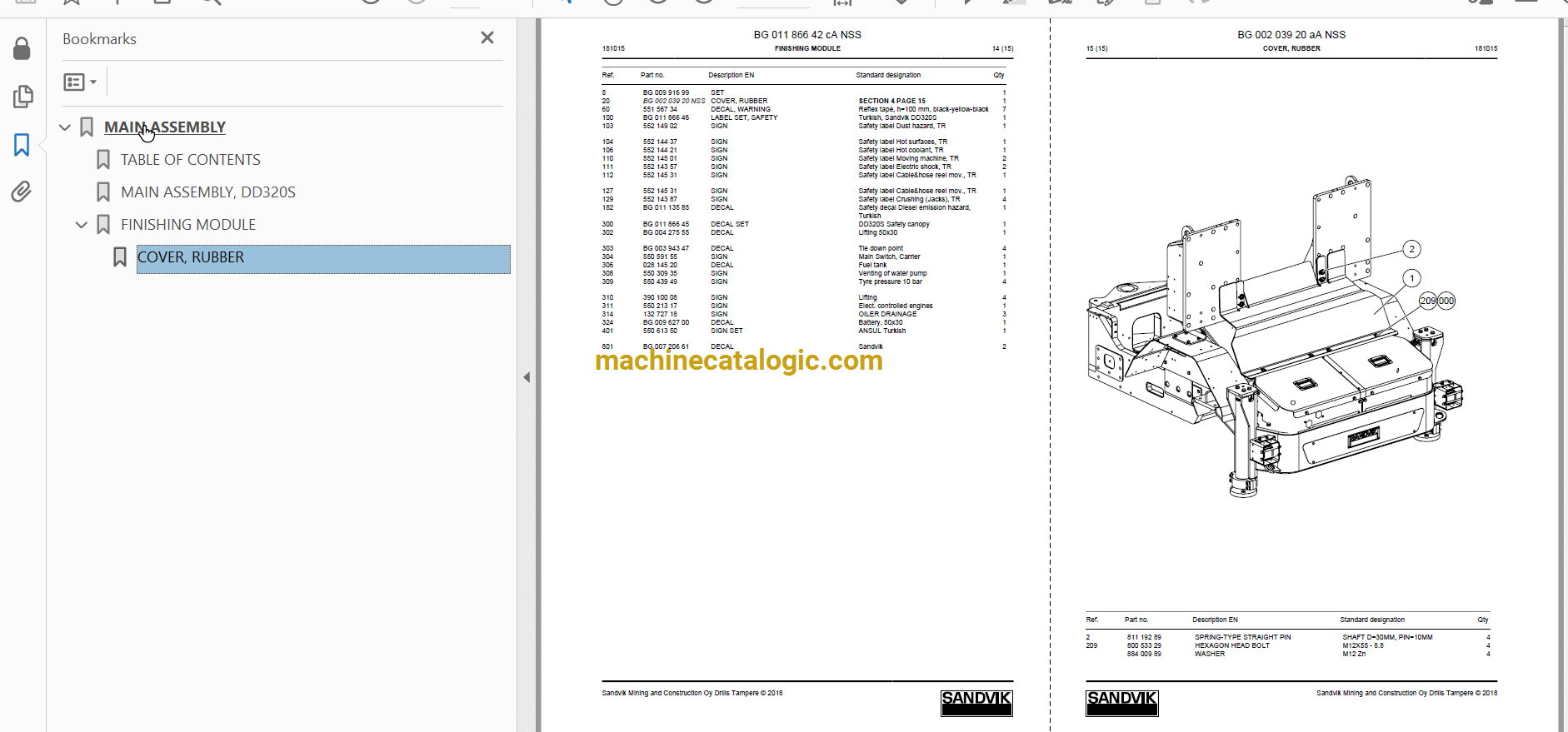Click the WASHER description on right page
1568x732 pixels.
(x=1210, y=654)
